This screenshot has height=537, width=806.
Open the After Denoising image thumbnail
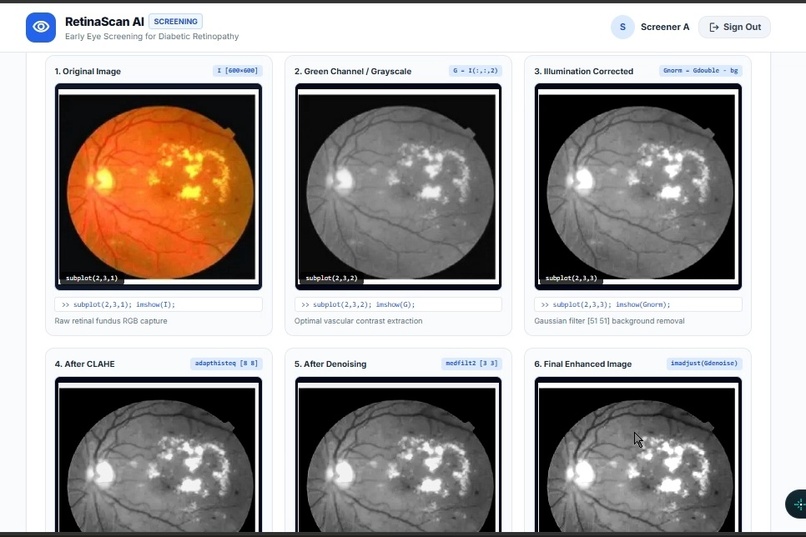point(398,455)
